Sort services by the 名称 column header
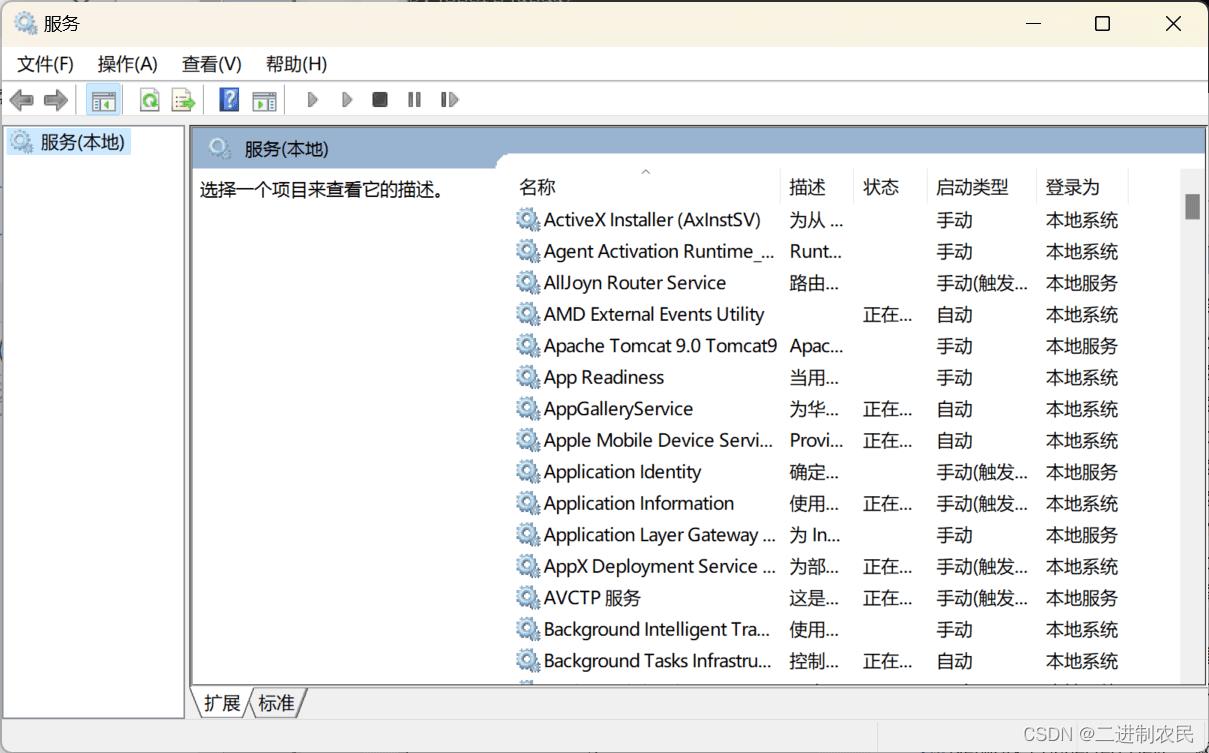This screenshot has height=753, width=1209. 537,187
